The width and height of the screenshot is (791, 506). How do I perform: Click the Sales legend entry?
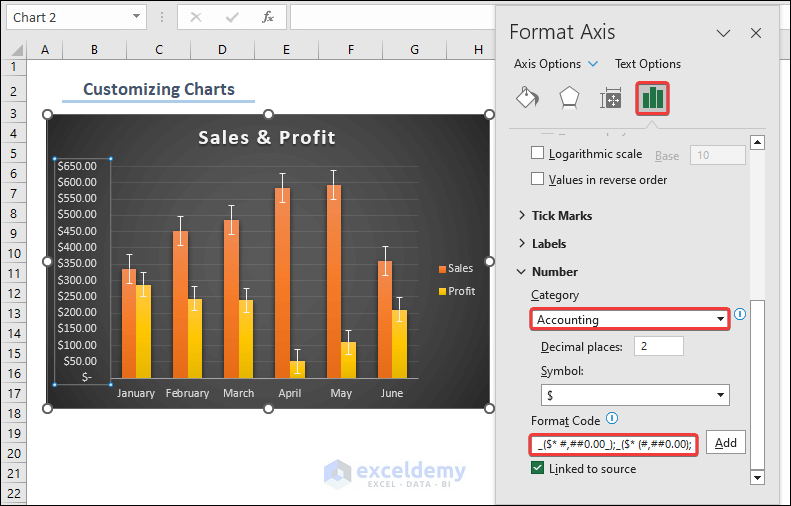(456, 268)
